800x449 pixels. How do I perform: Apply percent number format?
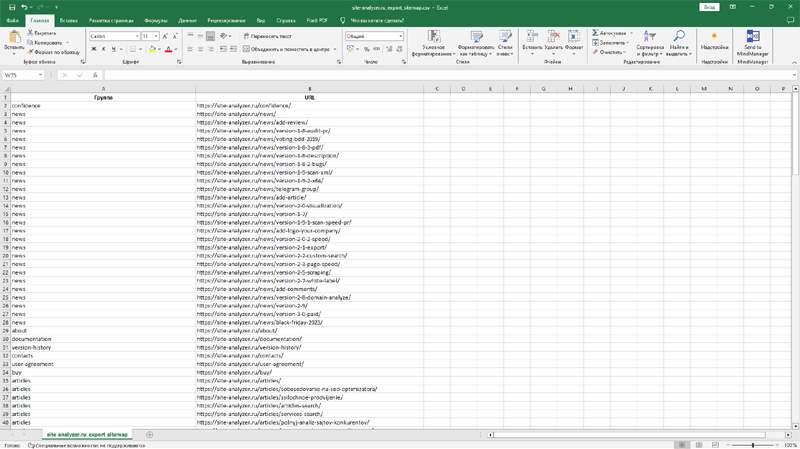[366, 49]
